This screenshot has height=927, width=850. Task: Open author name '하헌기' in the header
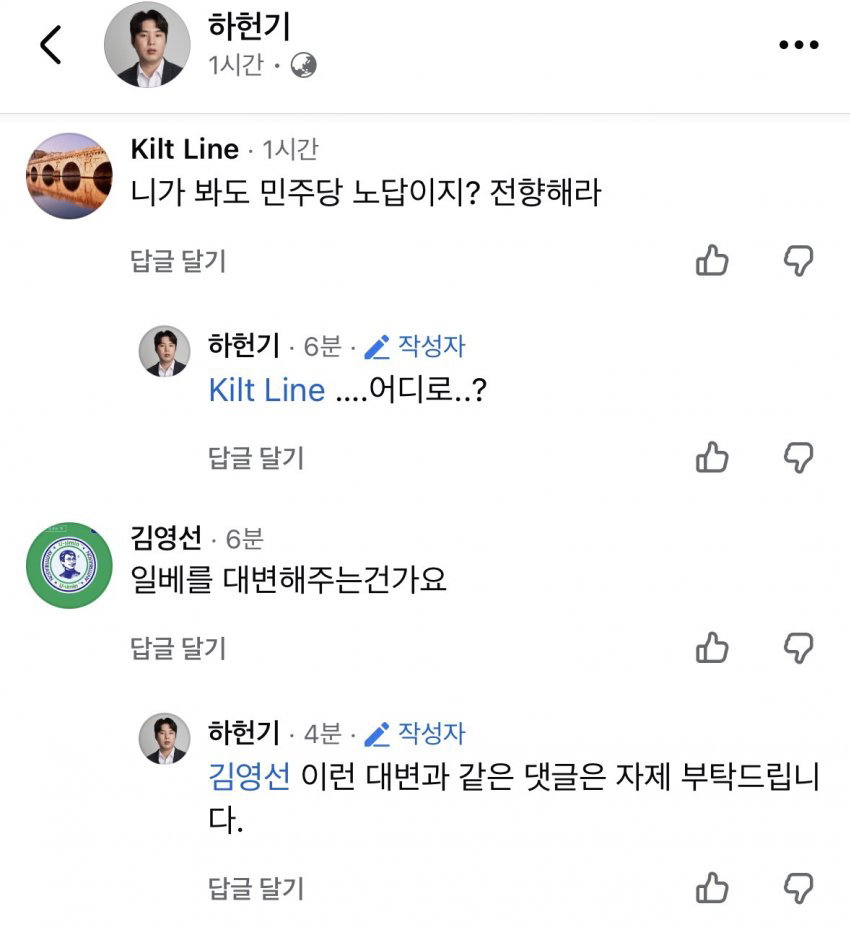249,27
